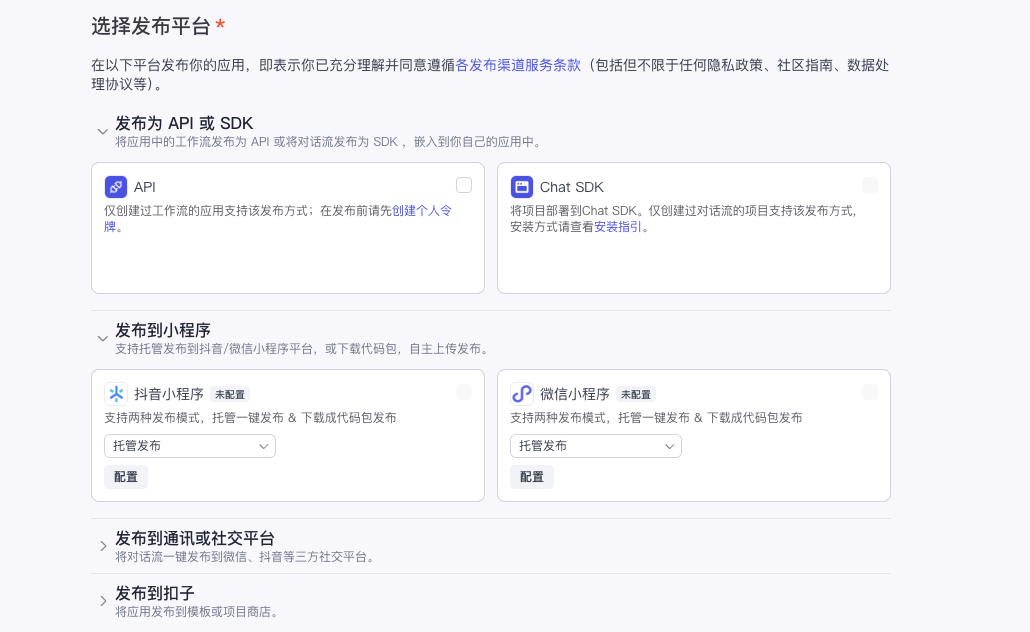Screen dimensions: 1030x632
Task: Expand the 发布到扣子 section
Action: click(102, 600)
